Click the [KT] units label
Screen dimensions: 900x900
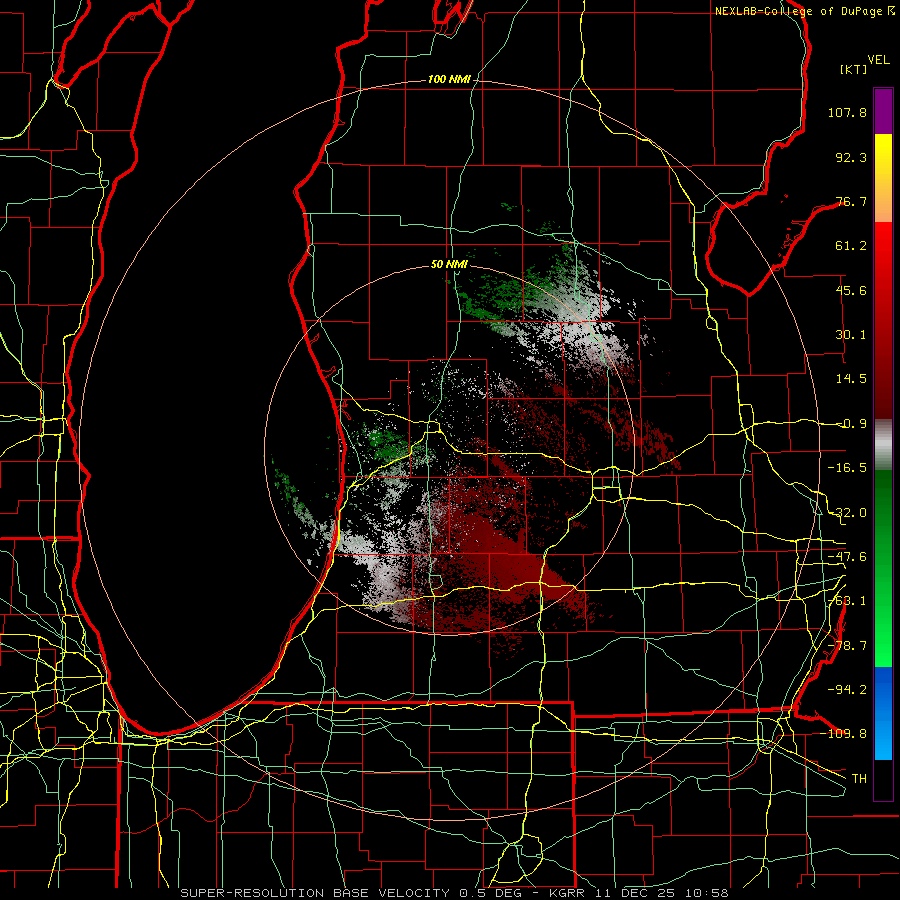click(854, 69)
